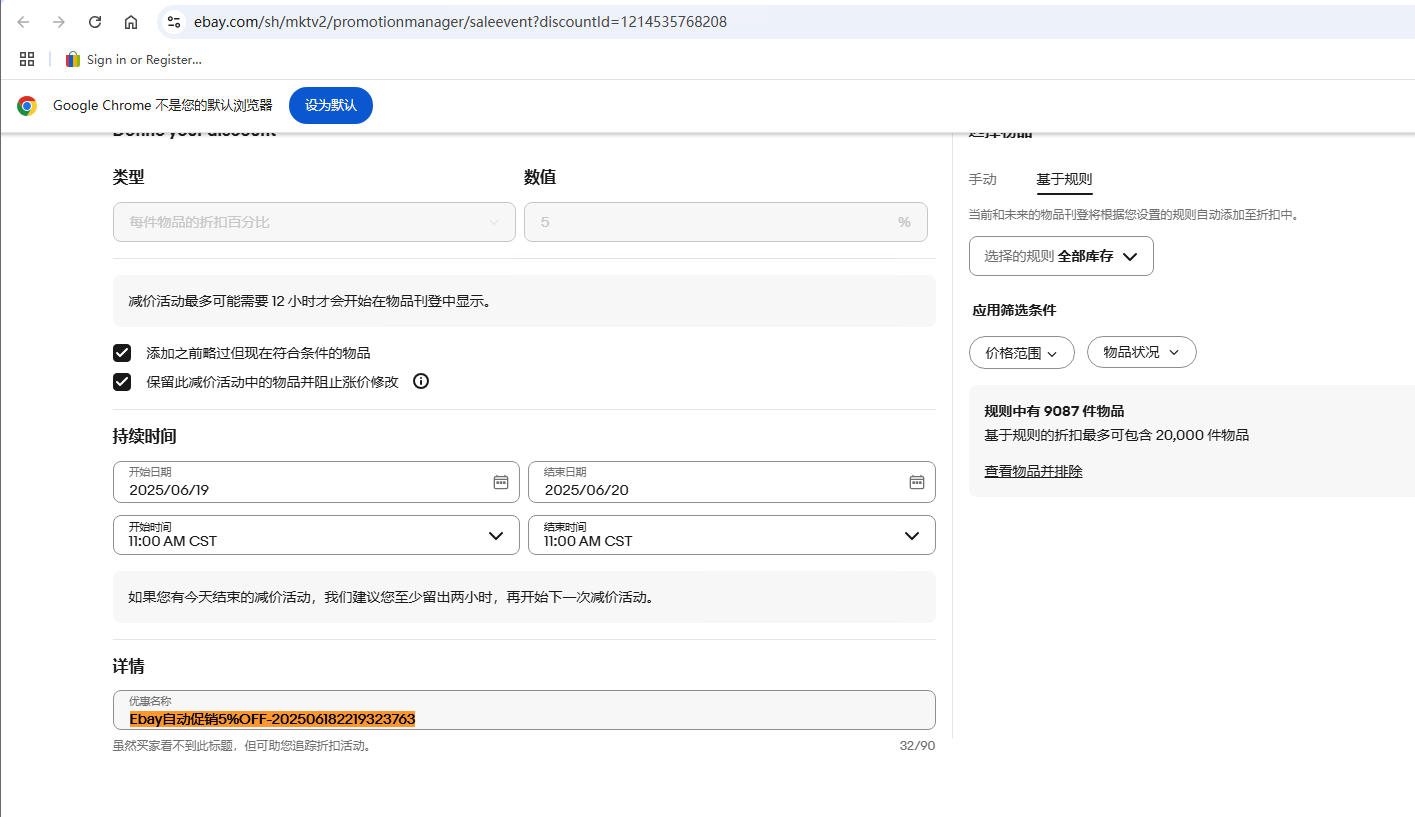
Task: Switch to the 基于规则 tab
Action: [x=1064, y=180]
